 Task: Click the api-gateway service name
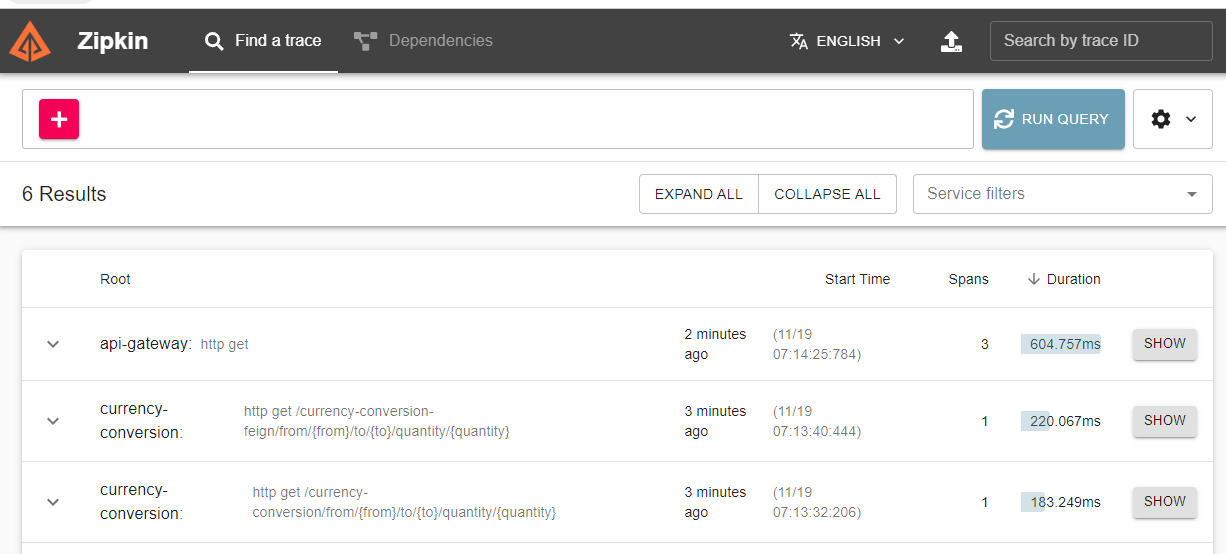pyautogui.click(x=146, y=343)
